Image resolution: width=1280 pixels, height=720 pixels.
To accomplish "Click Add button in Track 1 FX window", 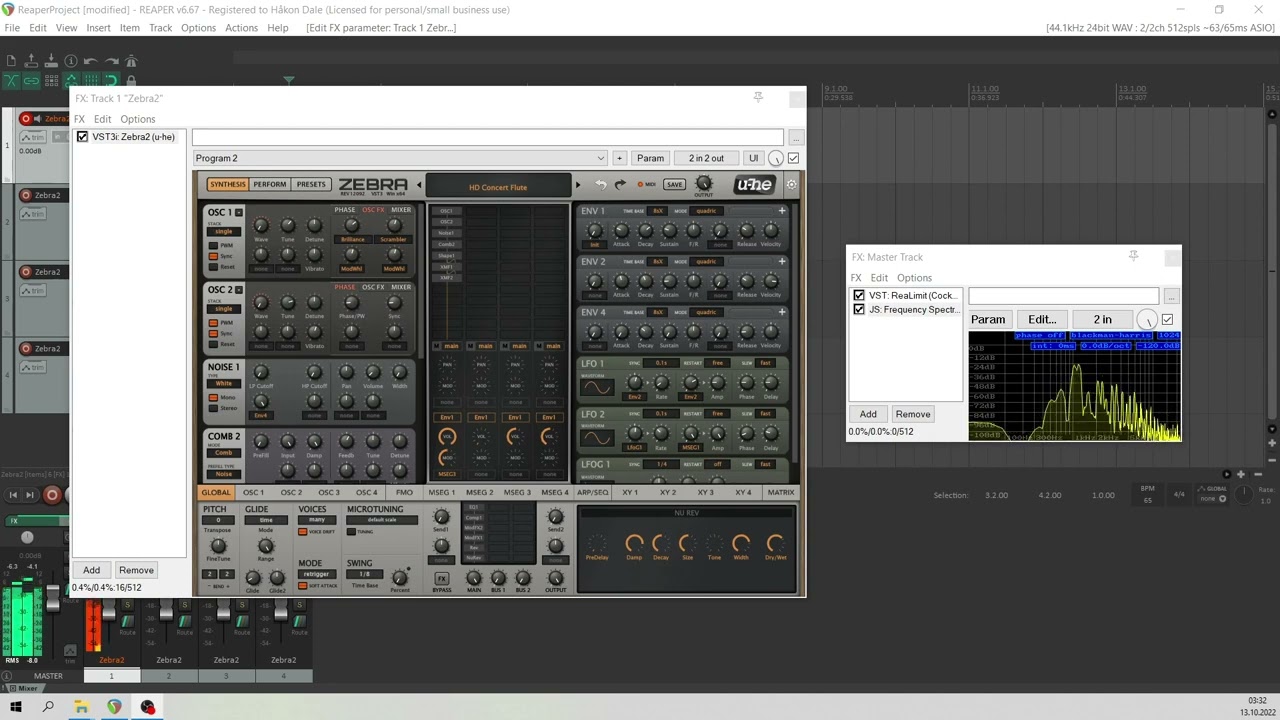I will 91,570.
